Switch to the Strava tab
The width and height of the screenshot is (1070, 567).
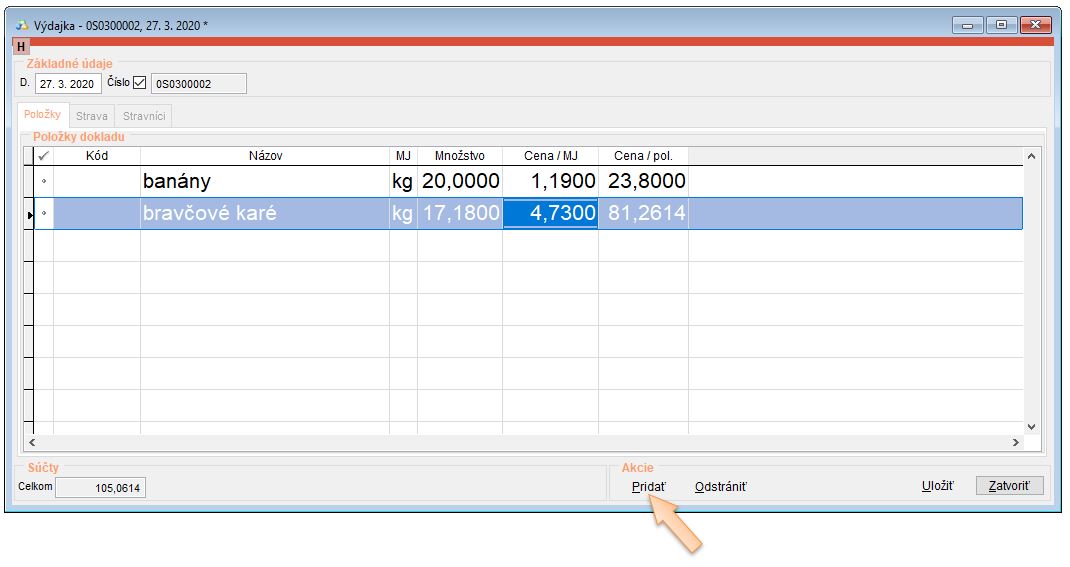(x=92, y=116)
